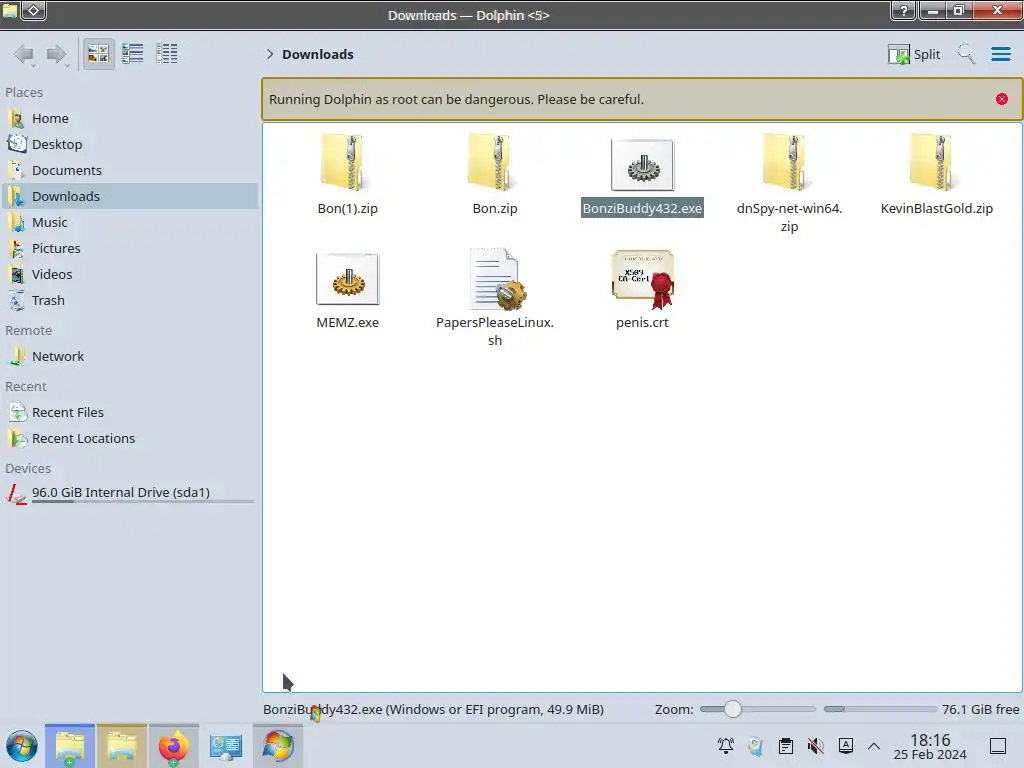Viewport: 1024px width, 768px height.
Task: Adjust the Zoom slider handle
Action: pos(733,709)
